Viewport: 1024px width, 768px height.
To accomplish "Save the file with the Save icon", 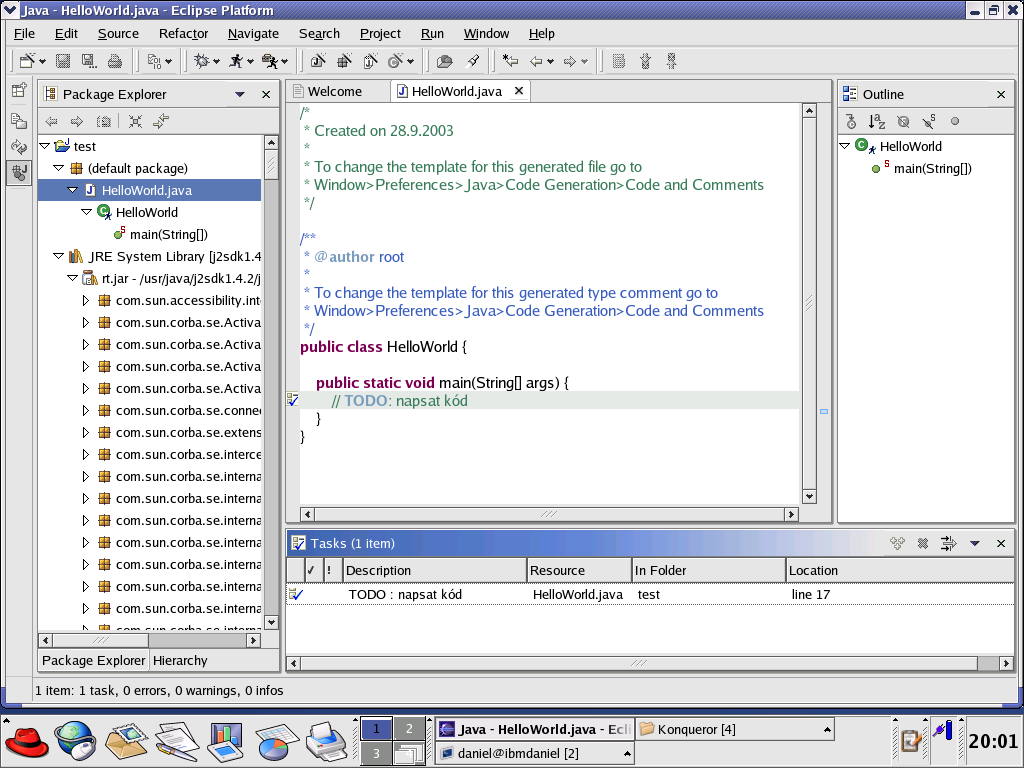I will point(63,61).
